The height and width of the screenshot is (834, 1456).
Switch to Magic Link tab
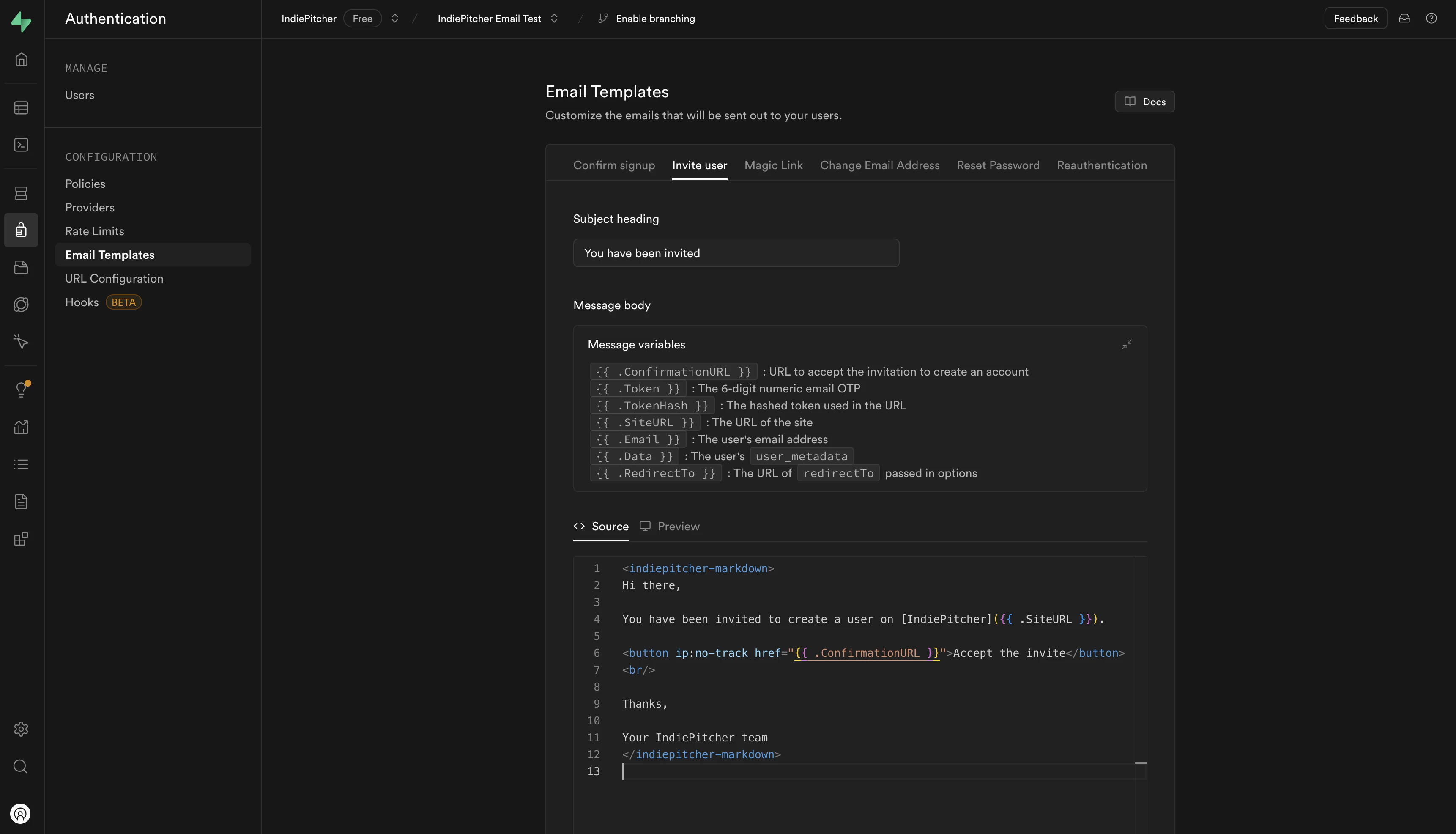[x=773, y=165]
